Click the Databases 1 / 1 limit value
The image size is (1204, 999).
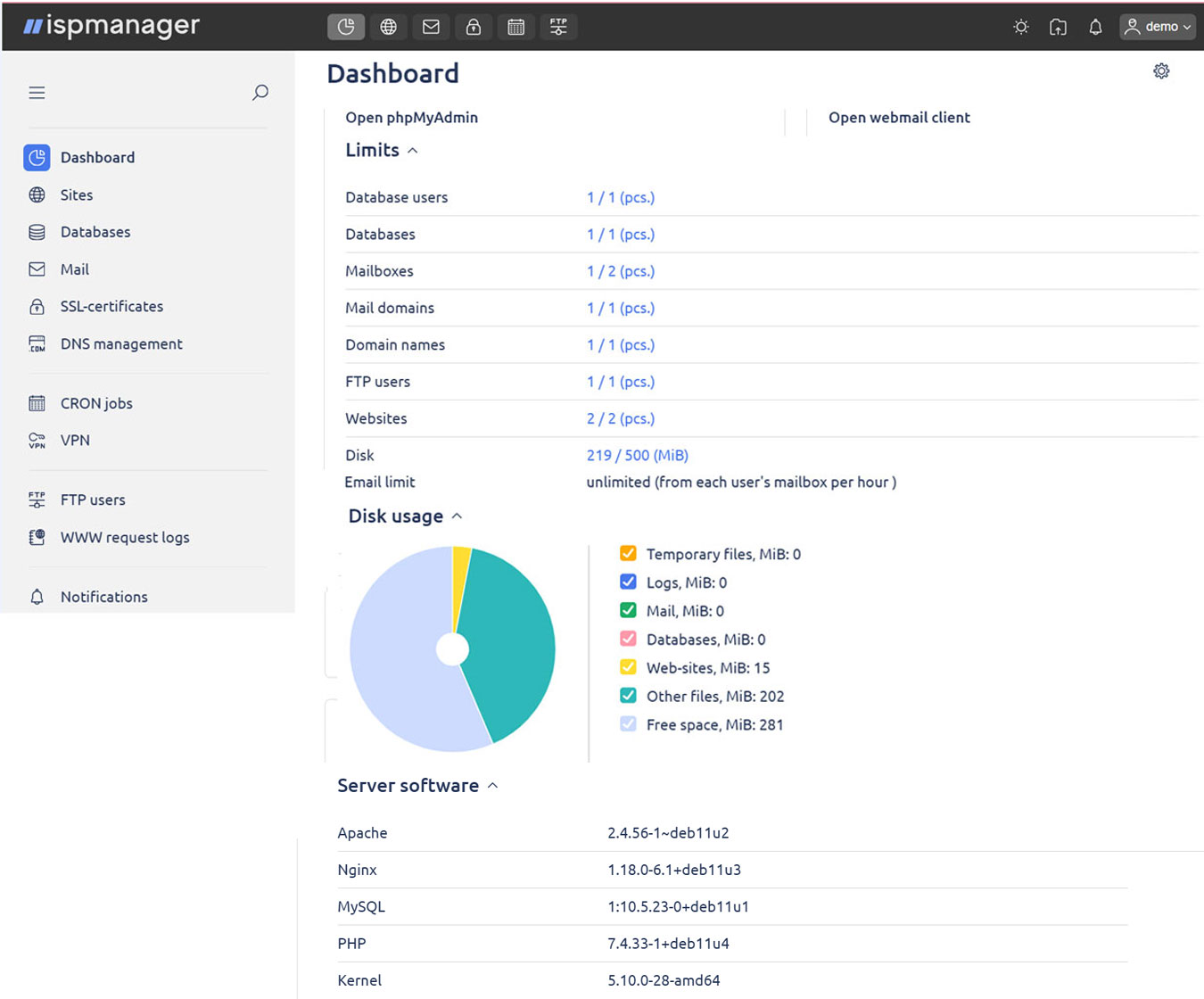point(621,235)
